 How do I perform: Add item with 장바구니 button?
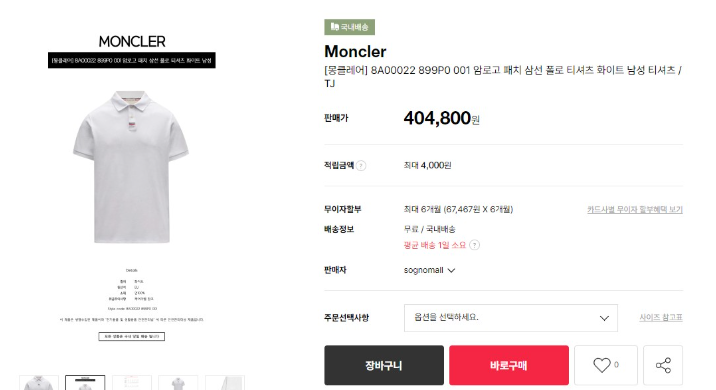coord(384,365)
